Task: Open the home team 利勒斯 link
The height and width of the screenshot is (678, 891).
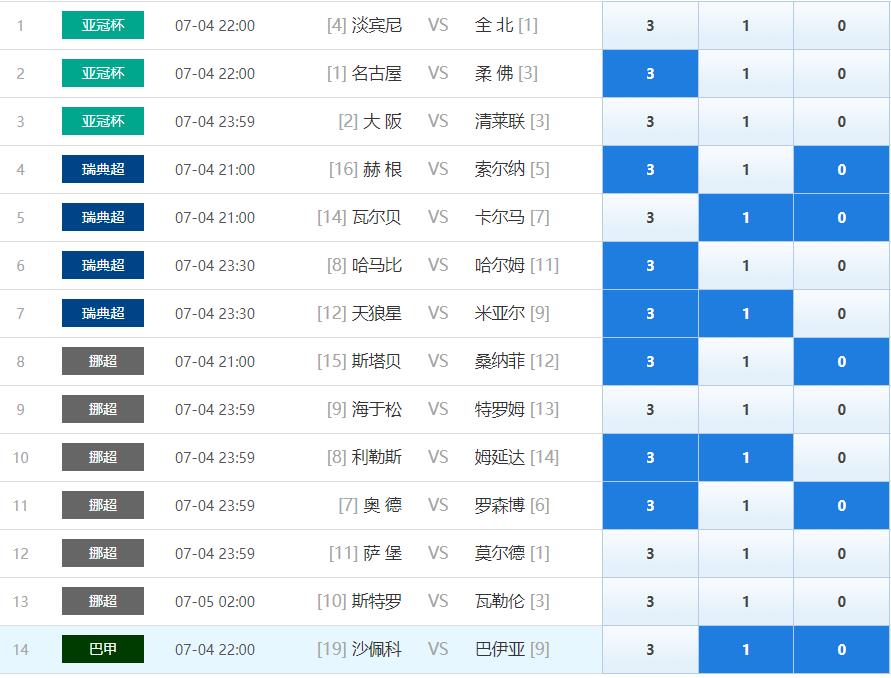Action: (377, 457)
